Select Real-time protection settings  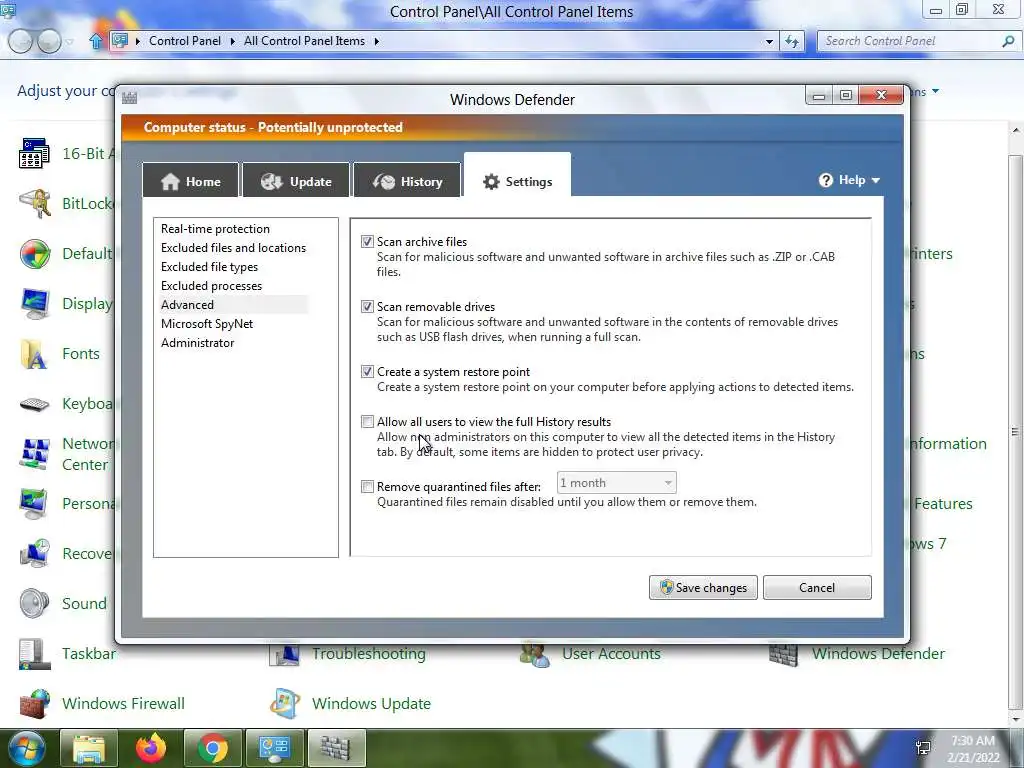[215, 229]
